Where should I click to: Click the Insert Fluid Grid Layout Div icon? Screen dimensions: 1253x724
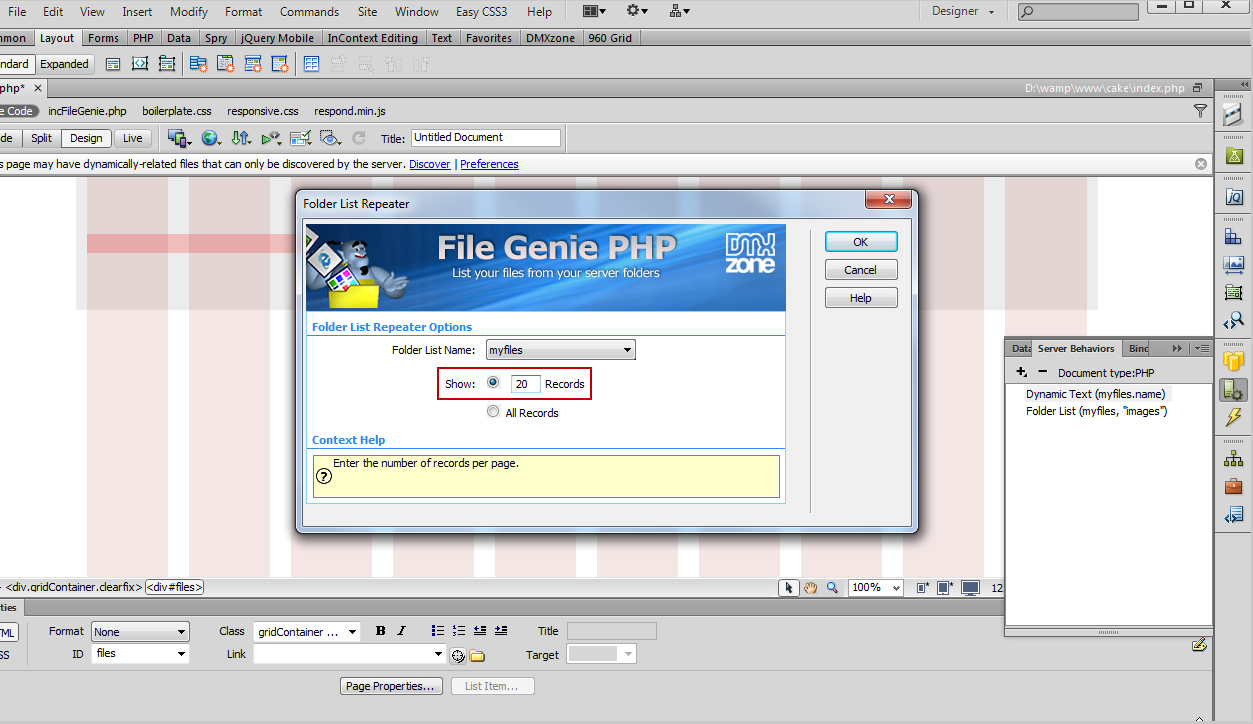140,64
